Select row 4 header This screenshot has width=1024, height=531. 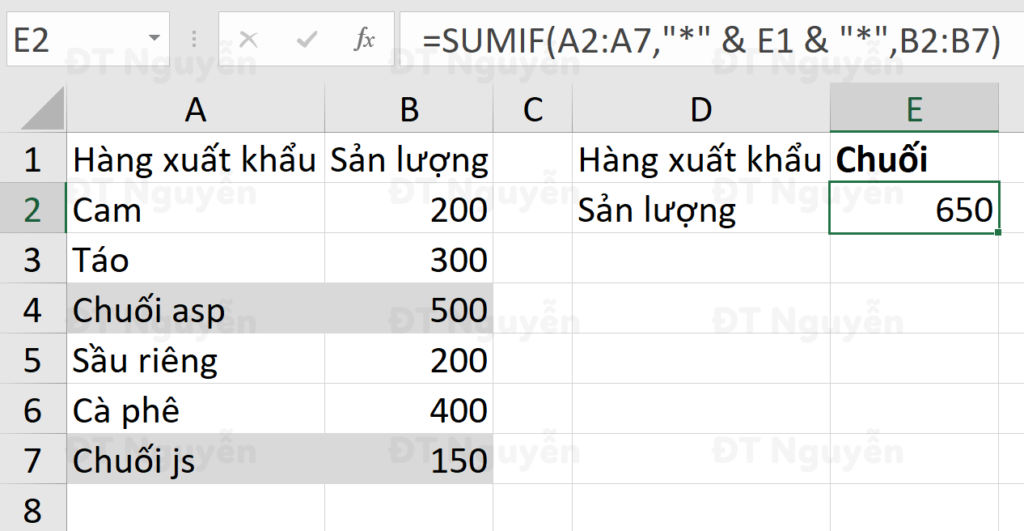tap(31, 310)
